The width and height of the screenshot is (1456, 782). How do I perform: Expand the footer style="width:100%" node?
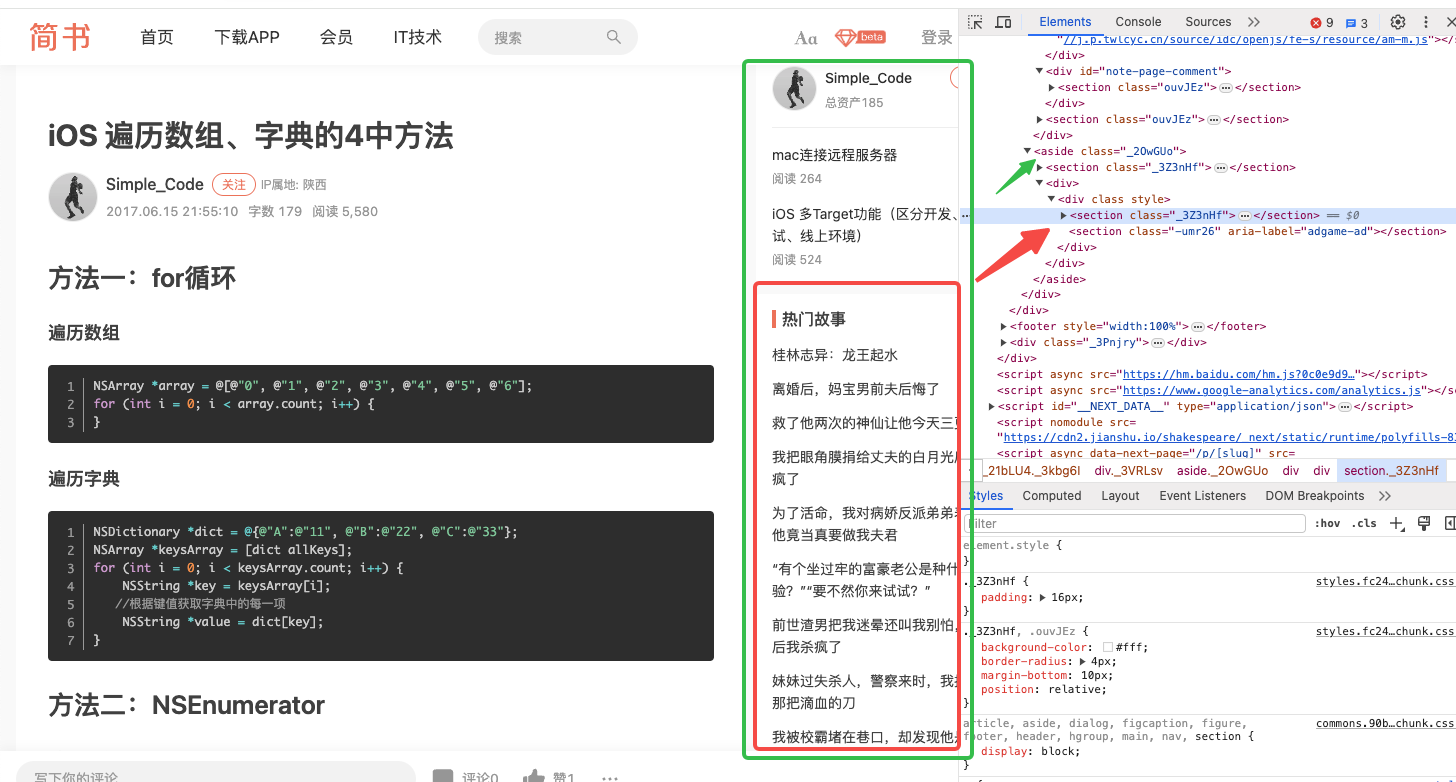[x=1003, y=326]
